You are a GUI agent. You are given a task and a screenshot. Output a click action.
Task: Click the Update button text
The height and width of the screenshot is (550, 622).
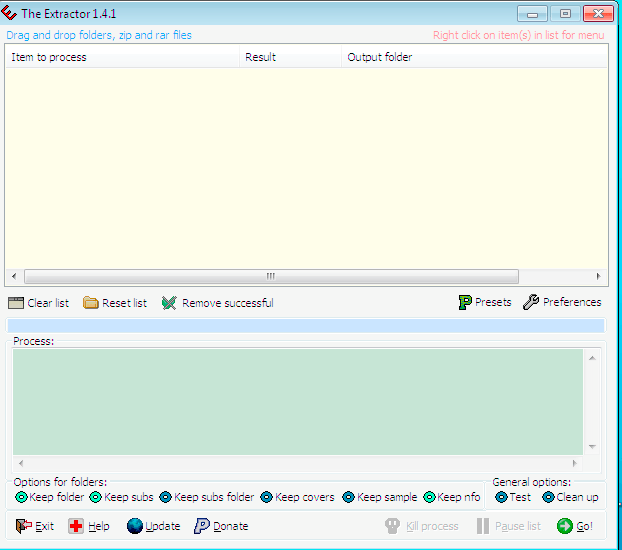pyautogui.click(x=163, y=527)
